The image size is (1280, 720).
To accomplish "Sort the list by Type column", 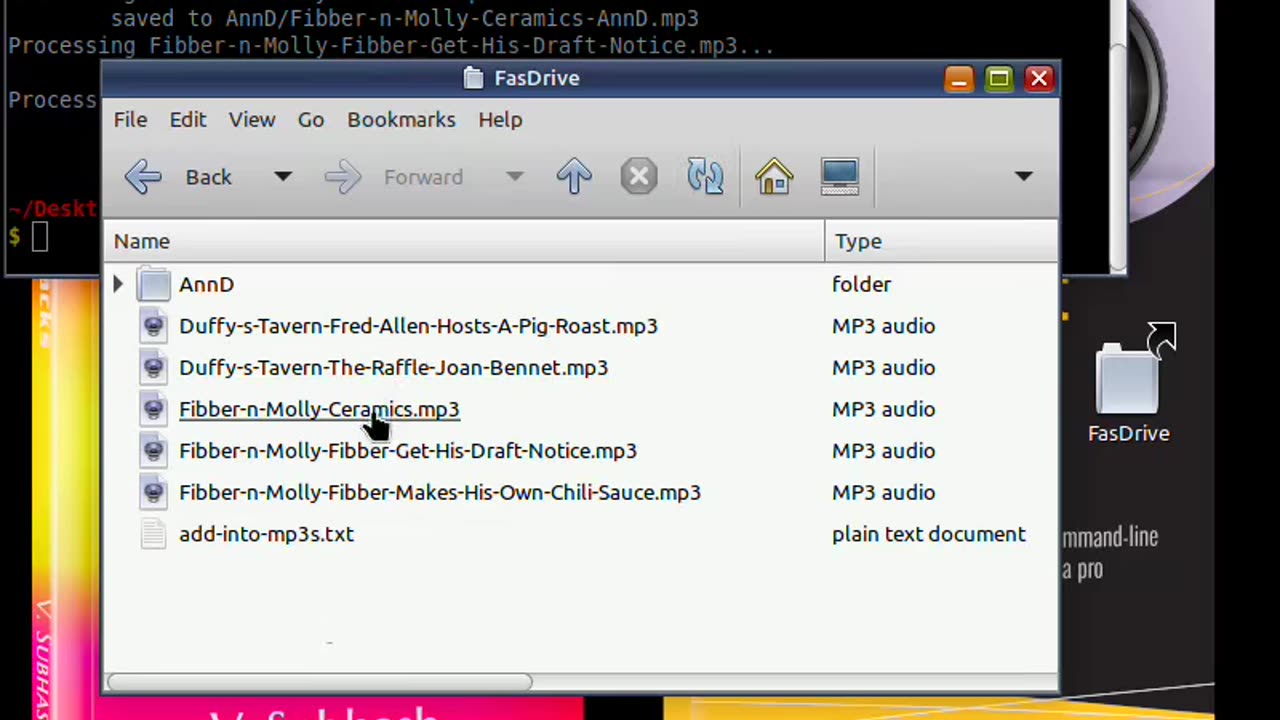I will [941, 241].
